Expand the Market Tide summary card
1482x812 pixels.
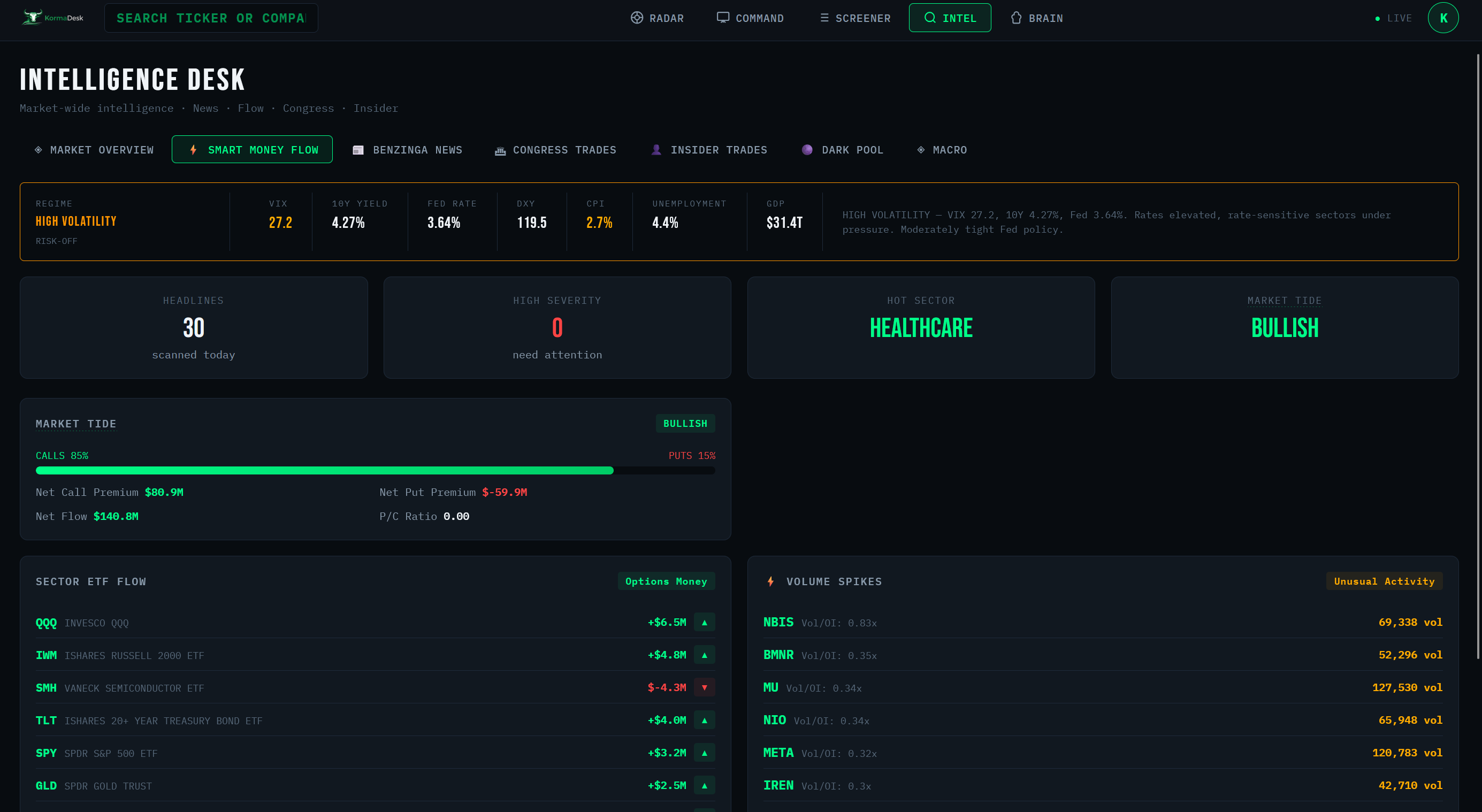(1284, 327)
